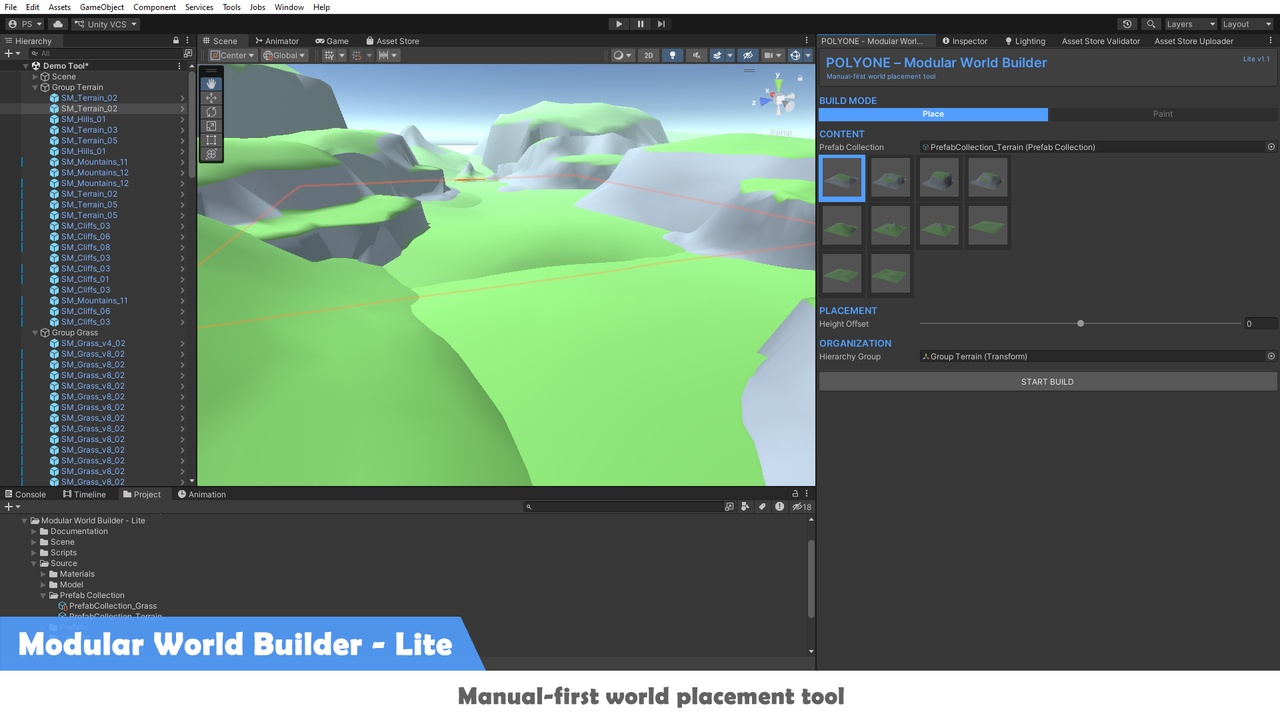Toggle hidden packages visibility count 18
This screenshot has height=720, width=1280.
click(x=801, y=507)
